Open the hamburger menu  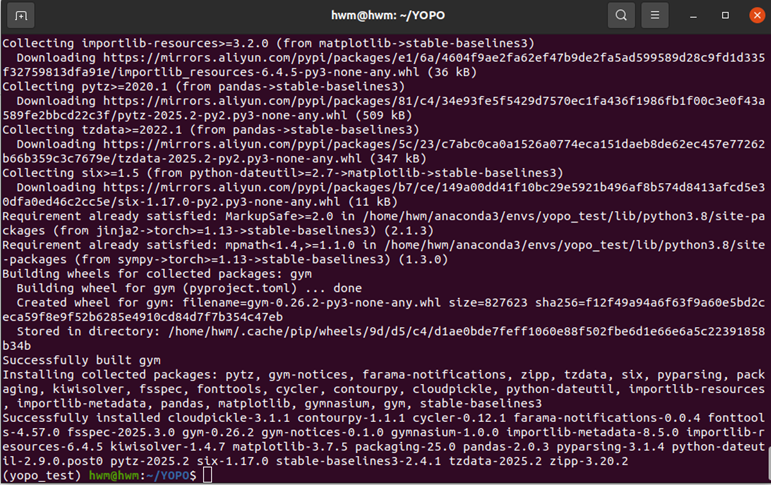654,15
